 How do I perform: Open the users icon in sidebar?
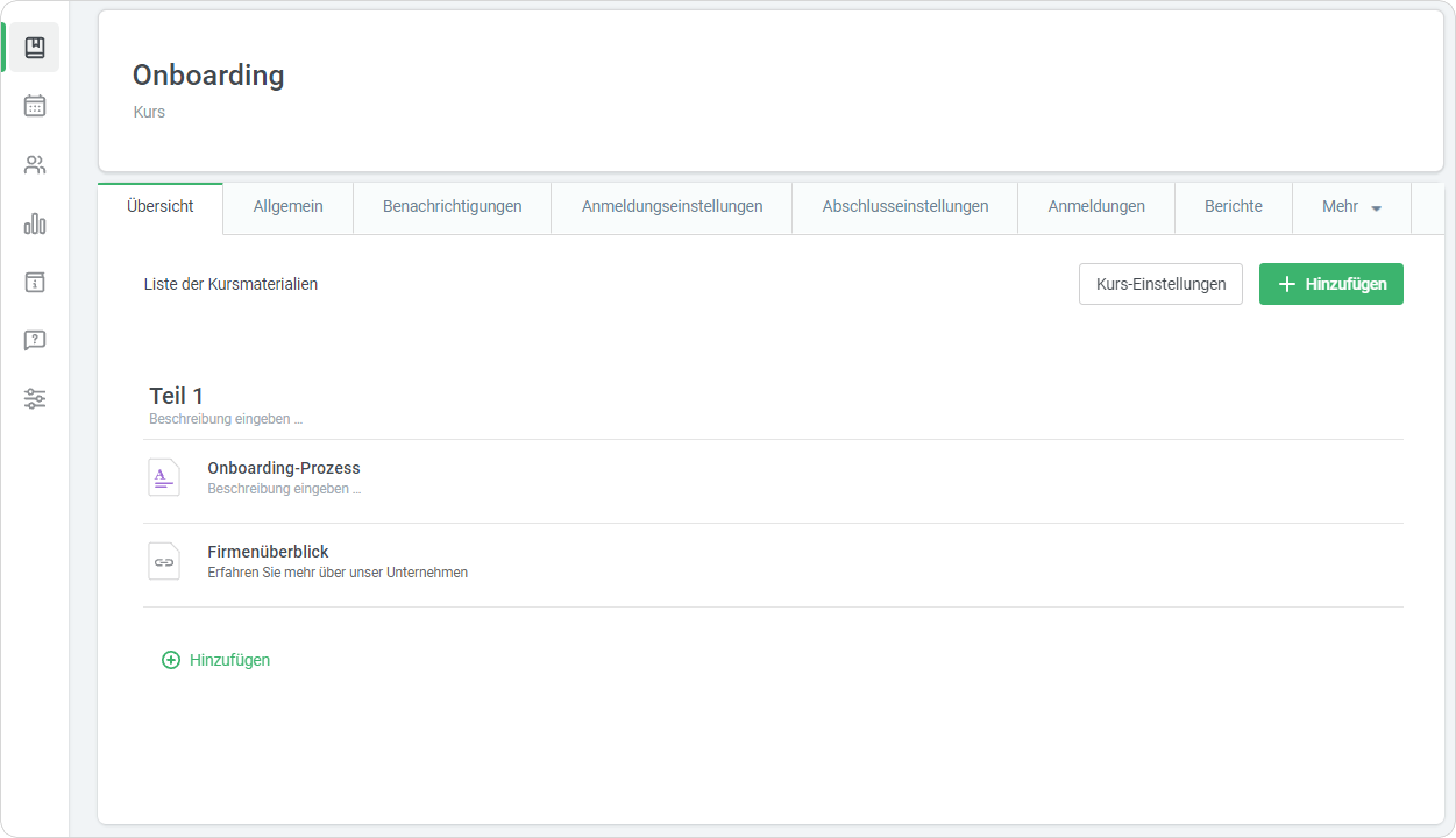pos(35,165)
